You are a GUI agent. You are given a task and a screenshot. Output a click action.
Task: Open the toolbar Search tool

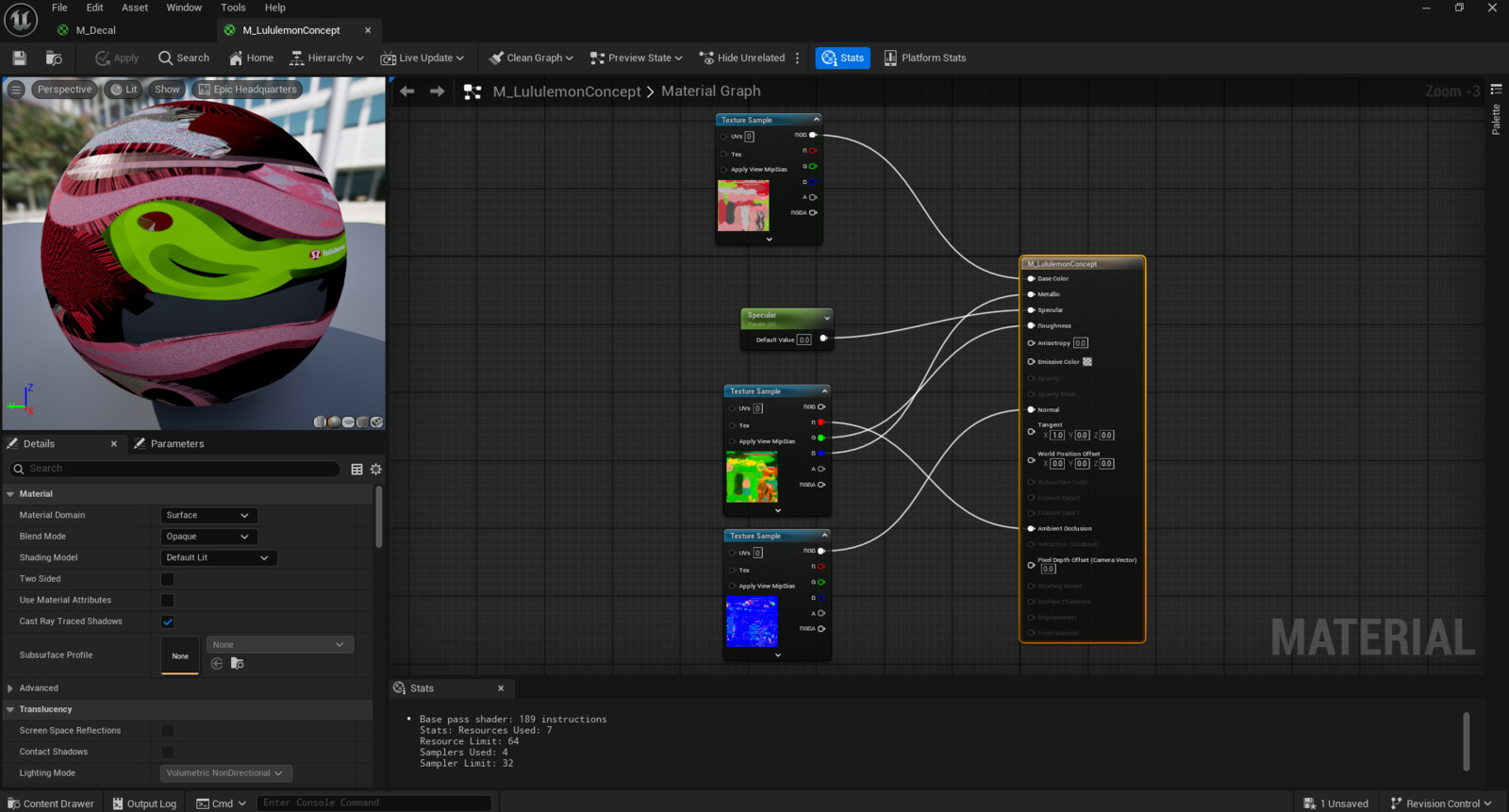click(x=184, y=58)
